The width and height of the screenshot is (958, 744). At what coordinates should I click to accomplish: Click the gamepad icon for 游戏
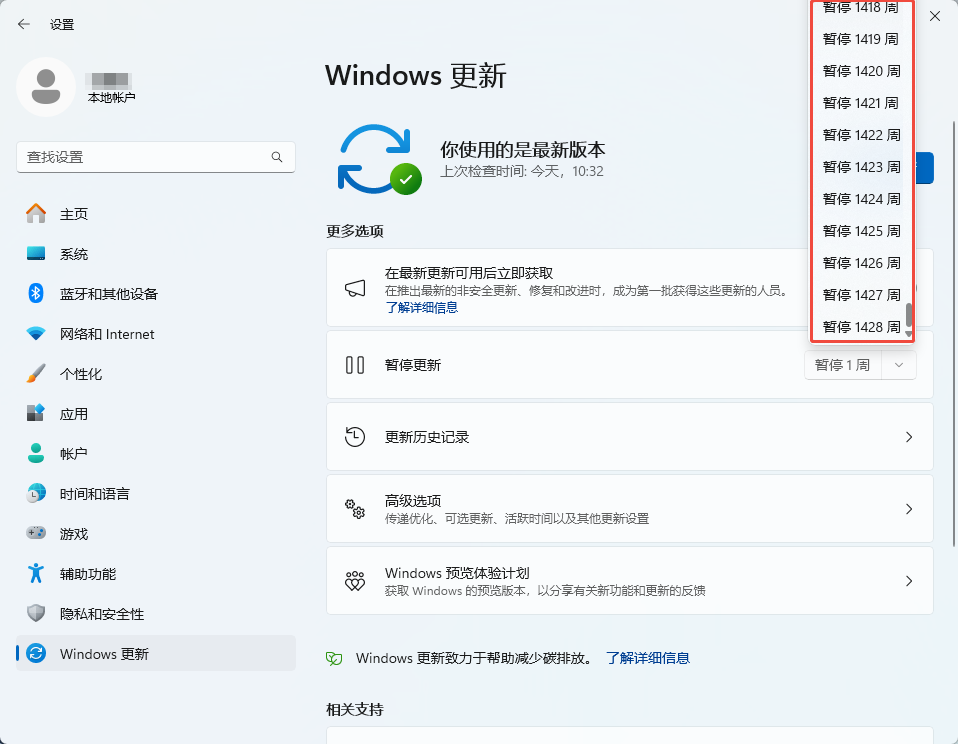(x=36, y=533)
